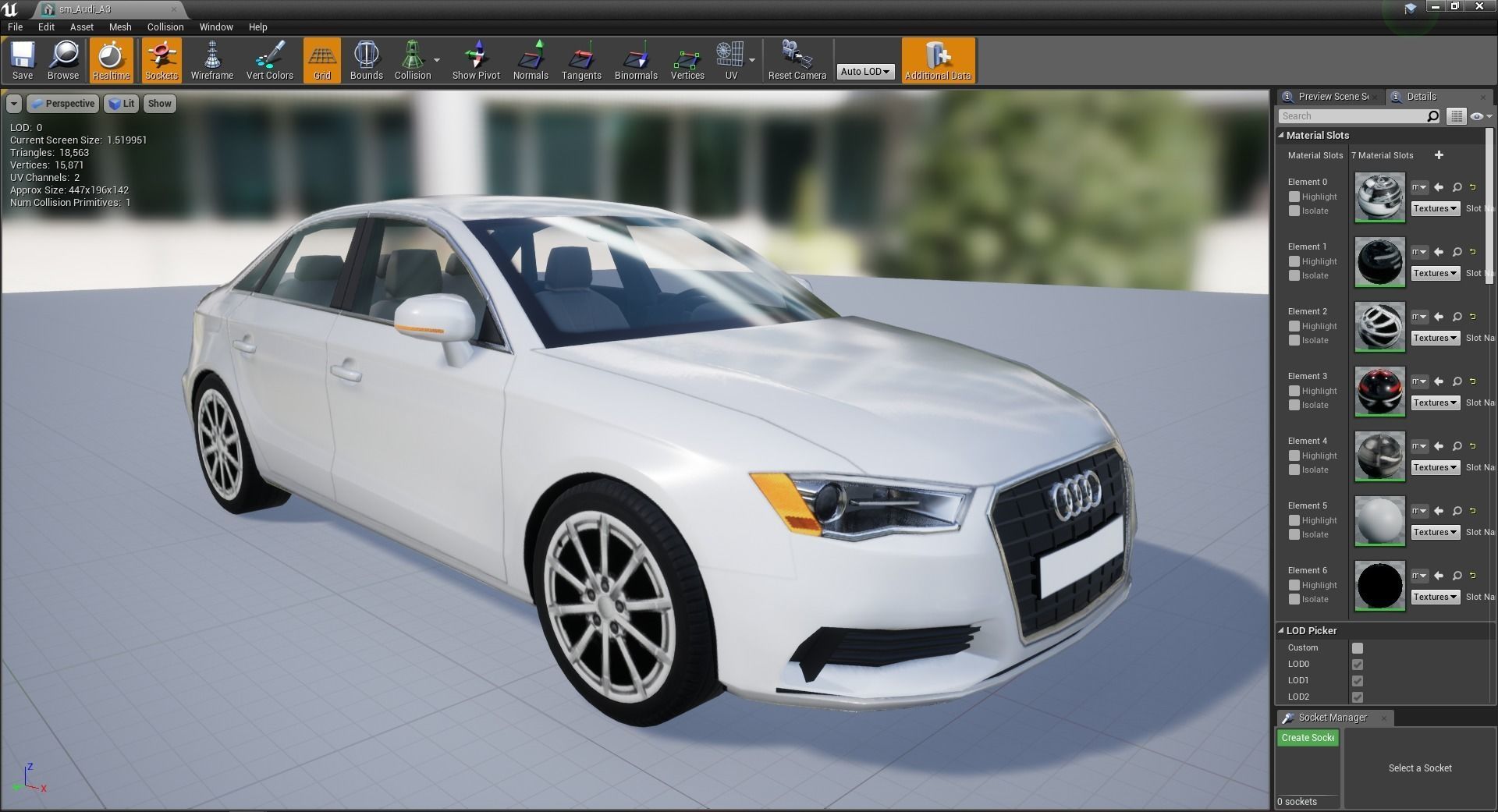Click the Save toolbar icon
The image size is (1498, 812).
tap(23, 61)
